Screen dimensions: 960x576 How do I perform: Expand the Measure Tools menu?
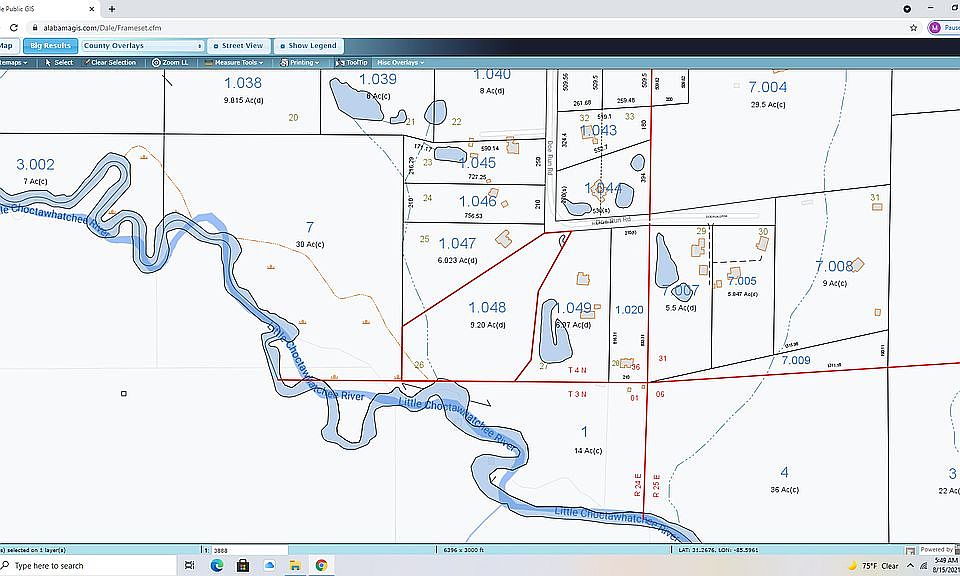tap(235, 62)
